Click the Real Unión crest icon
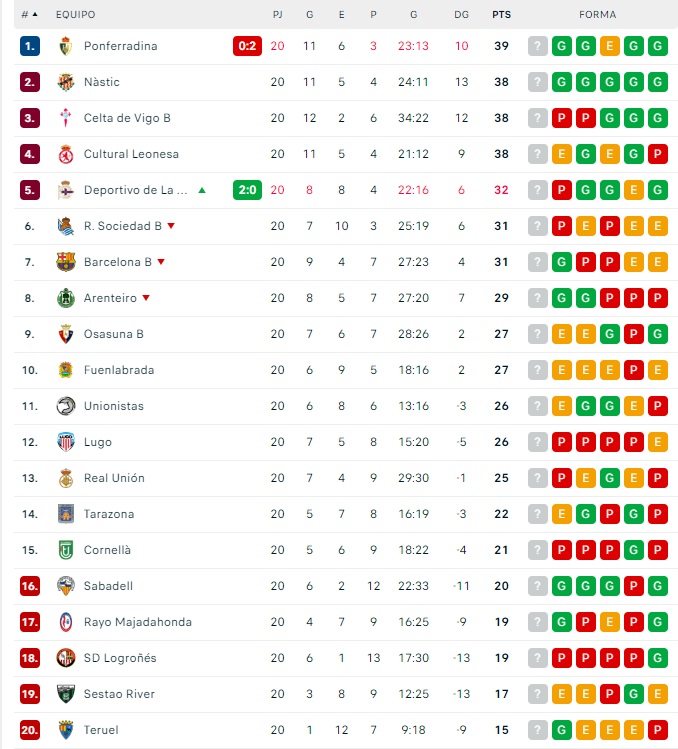This screenshot has height=749, width=678. (x=66, y=478)
